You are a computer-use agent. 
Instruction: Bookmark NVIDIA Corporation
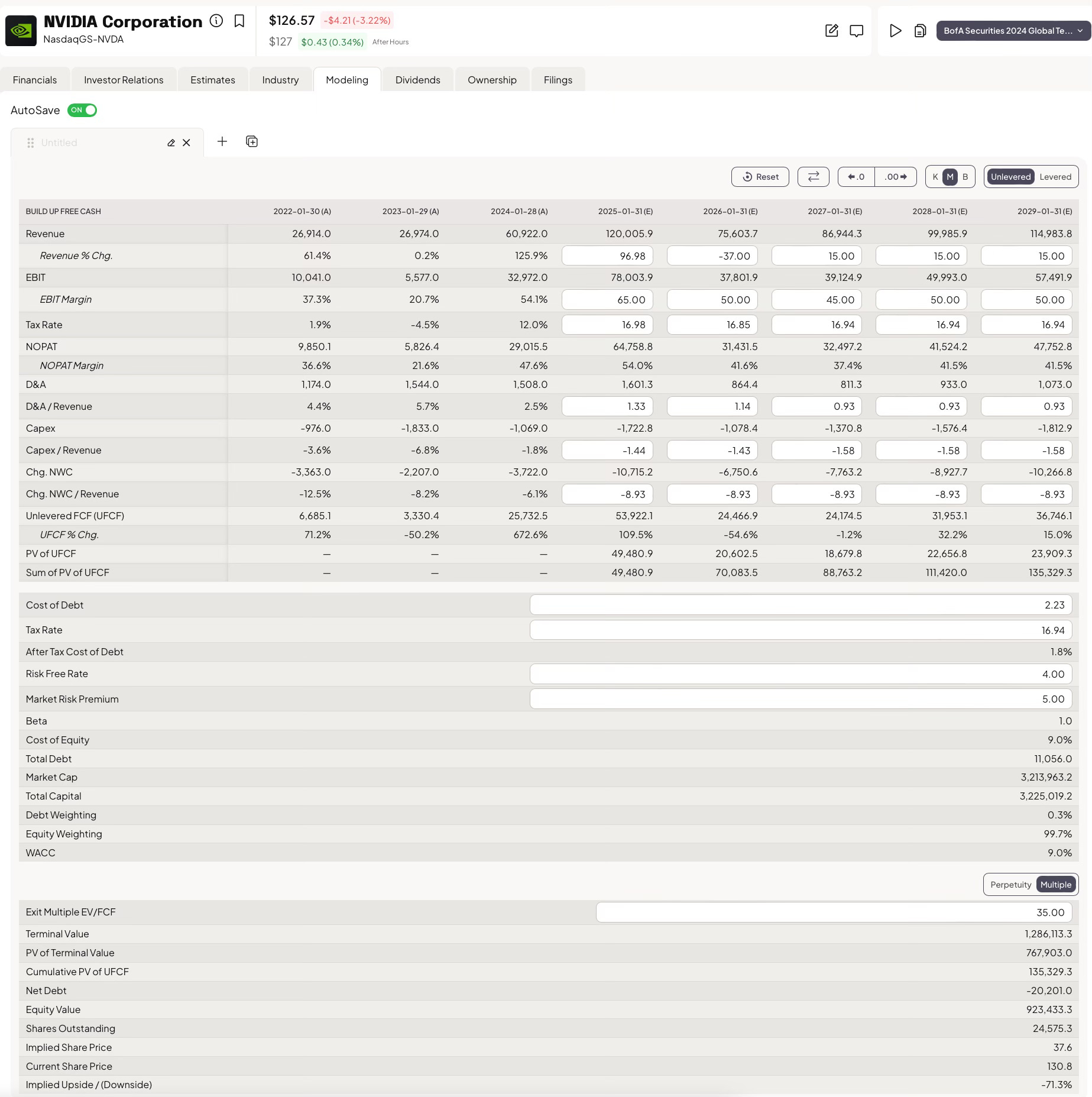pos(239,21)
